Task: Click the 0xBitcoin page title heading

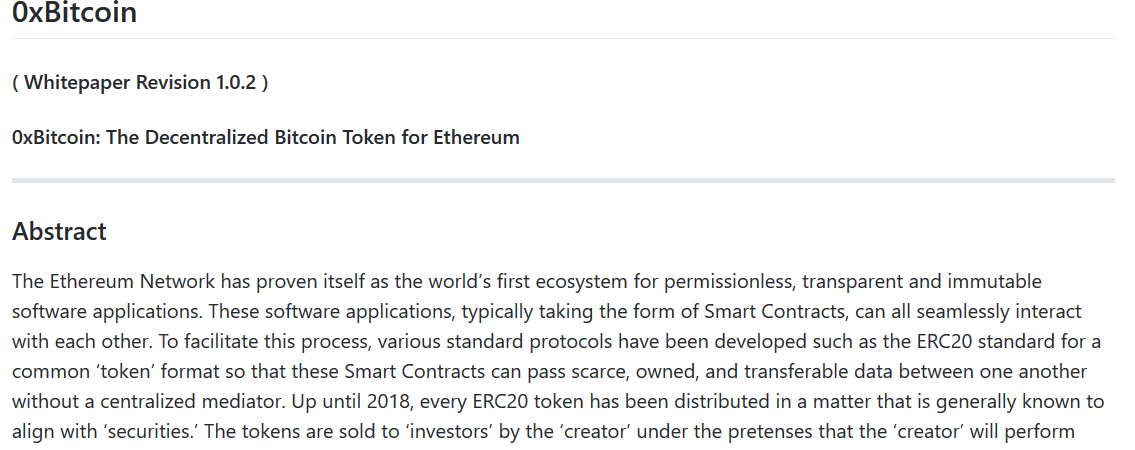Action: click(75, 13)
